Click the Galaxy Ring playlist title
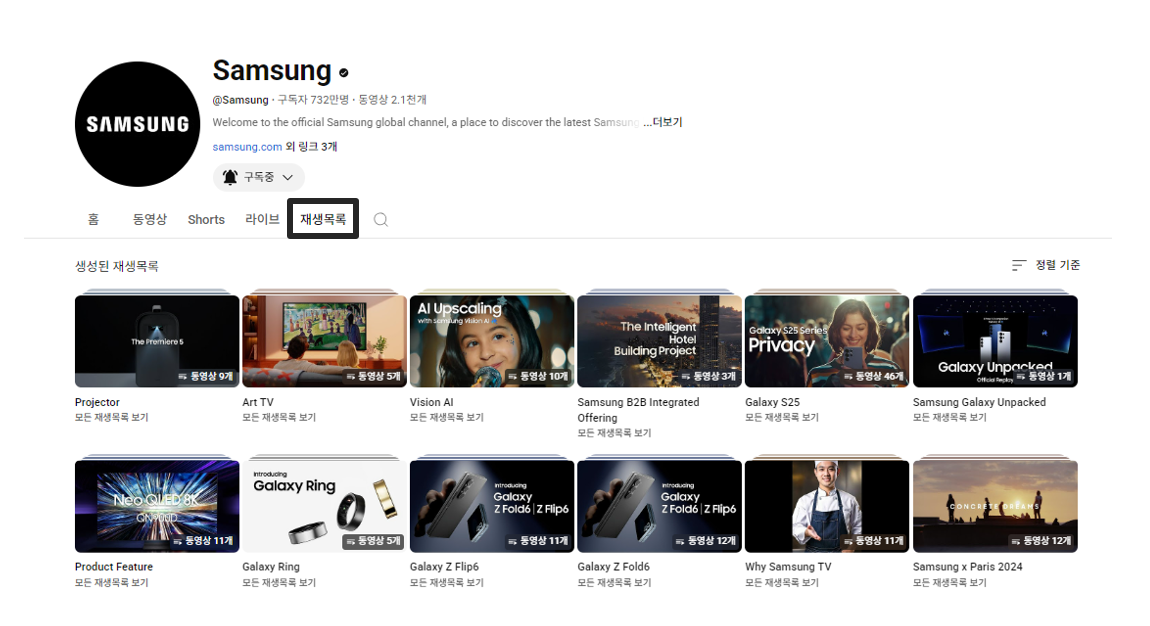Screen dimensions: 1150x626 (271, 567)
